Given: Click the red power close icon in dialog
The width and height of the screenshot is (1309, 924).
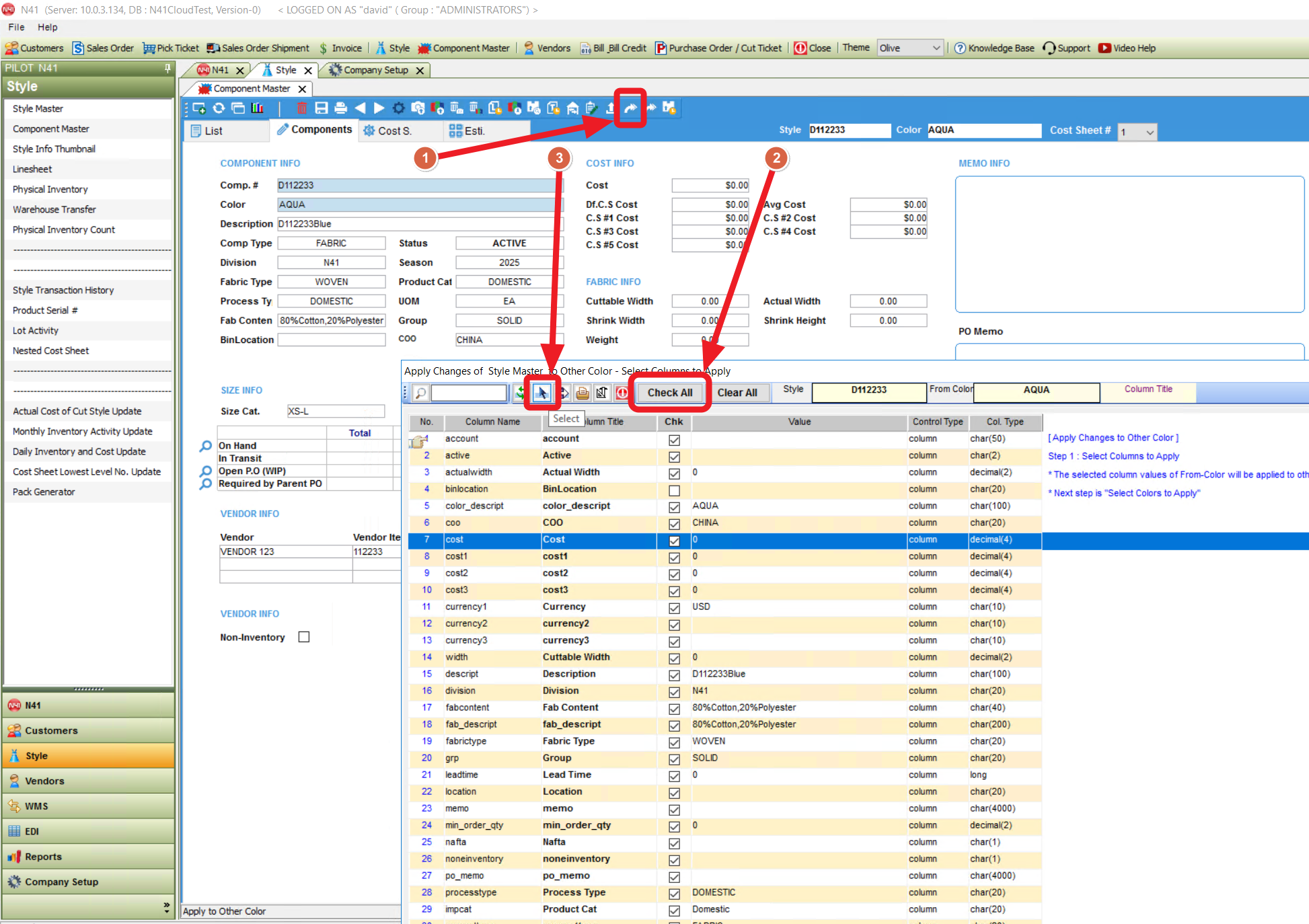Looking at the screenshot, I should pos(622,393).
